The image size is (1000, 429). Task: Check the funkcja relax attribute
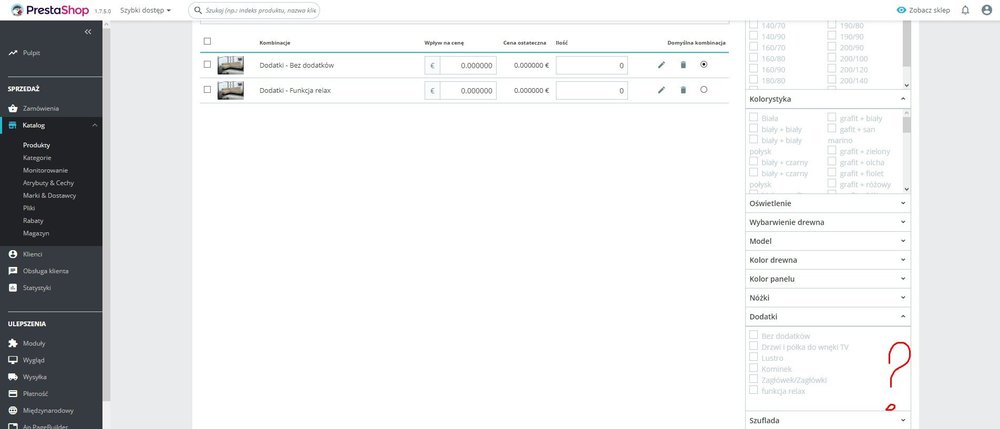point(754,389)
